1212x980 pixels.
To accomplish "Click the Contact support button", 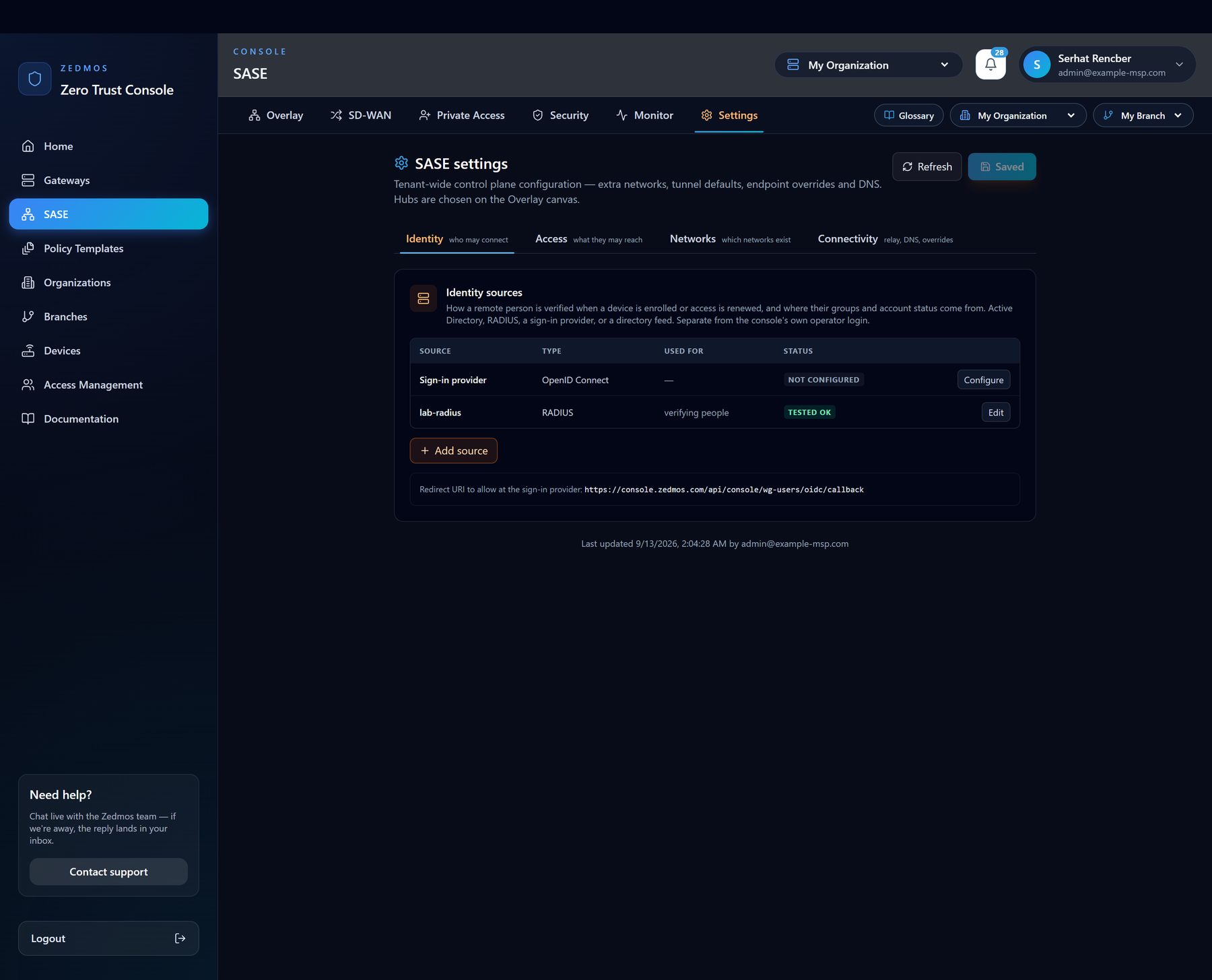I will [x=108, y=872].
